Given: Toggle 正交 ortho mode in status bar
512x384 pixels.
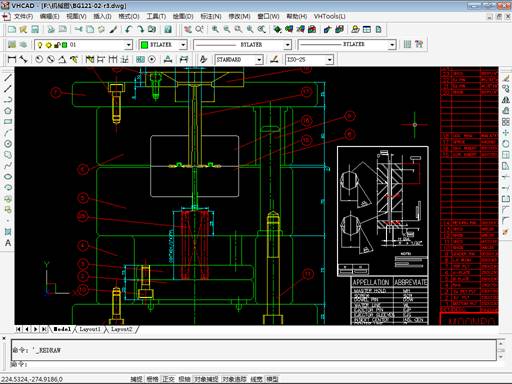Looking at the screenshot, I should pos(169,379).
